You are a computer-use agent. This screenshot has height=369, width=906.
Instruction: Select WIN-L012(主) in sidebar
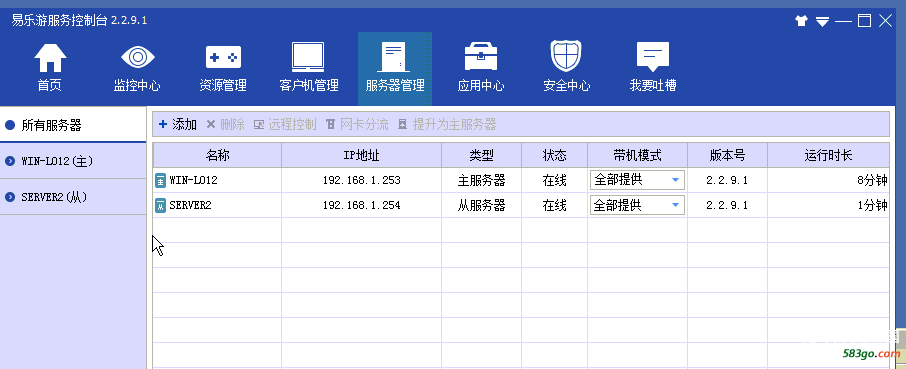[73, 161]
